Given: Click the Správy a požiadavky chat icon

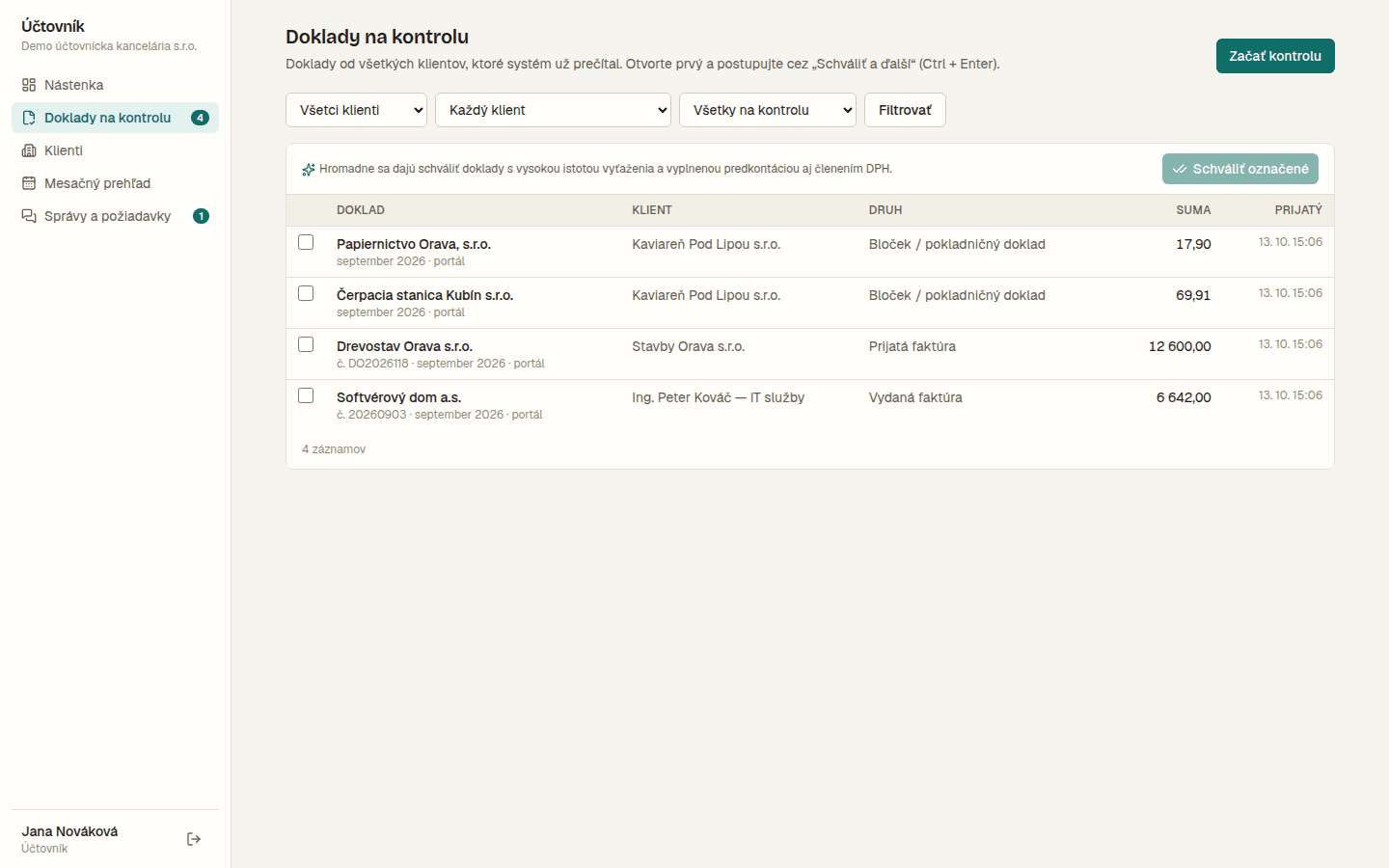Looking at the screenshot, I should 29,216.
